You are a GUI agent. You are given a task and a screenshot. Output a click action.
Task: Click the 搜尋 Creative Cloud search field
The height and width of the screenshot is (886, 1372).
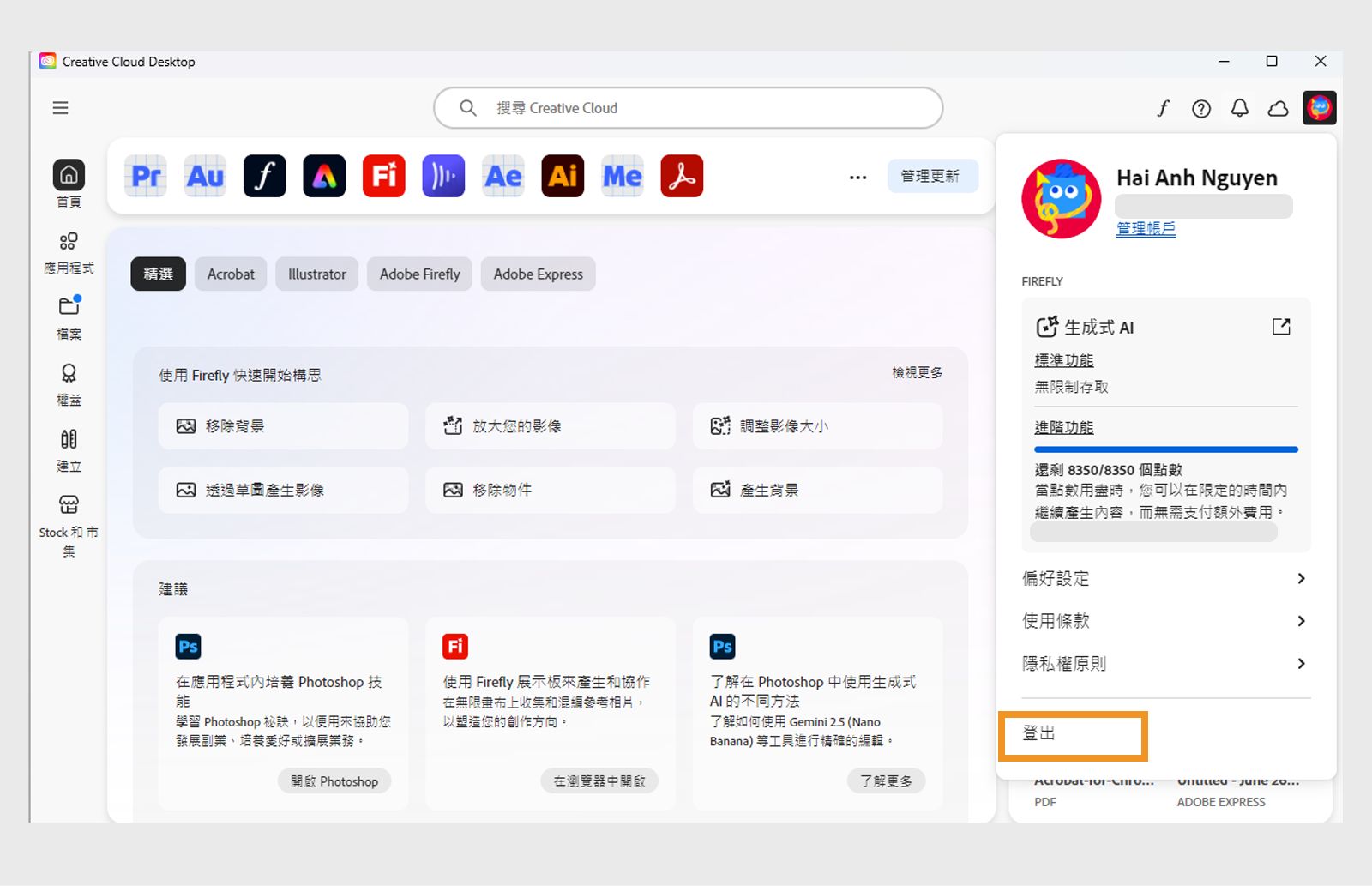click(689, 108)
